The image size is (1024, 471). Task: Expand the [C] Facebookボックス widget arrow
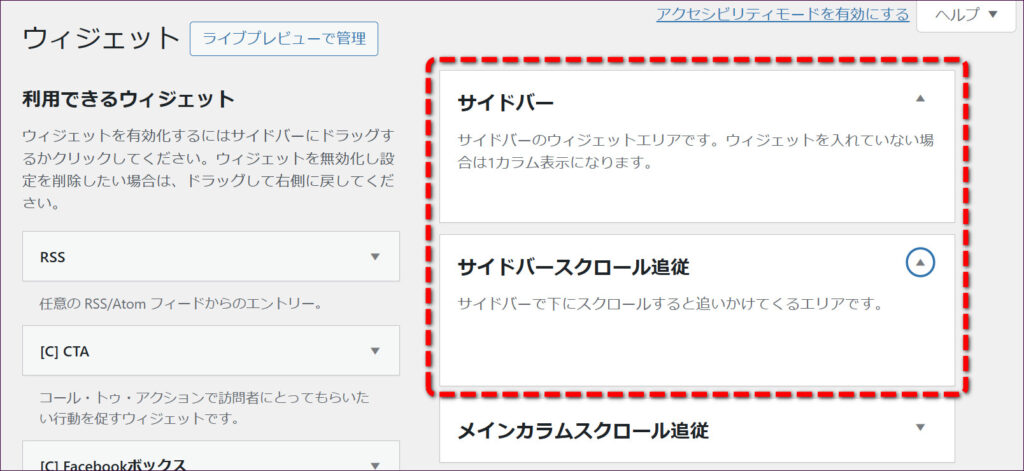coord(375,463)
